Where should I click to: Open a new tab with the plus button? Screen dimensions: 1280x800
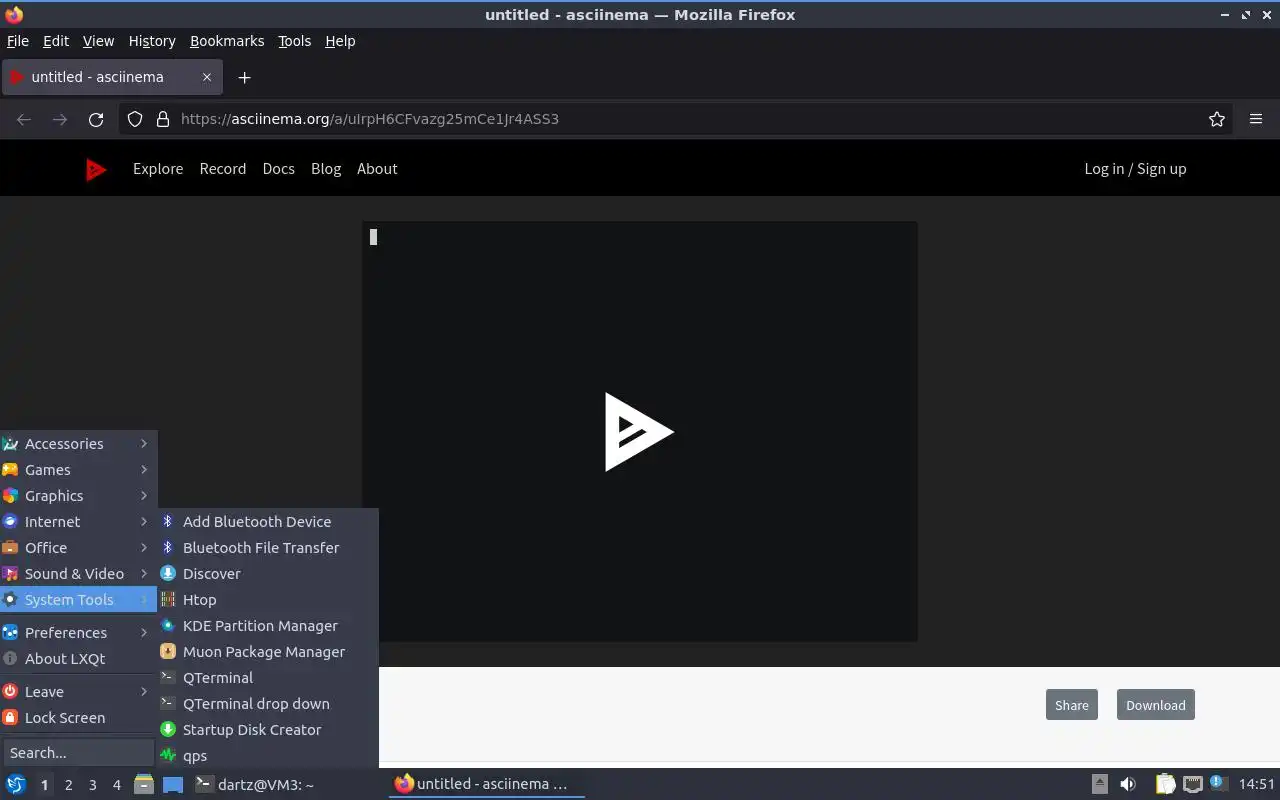pyautogui.click(x=244, y=77)
